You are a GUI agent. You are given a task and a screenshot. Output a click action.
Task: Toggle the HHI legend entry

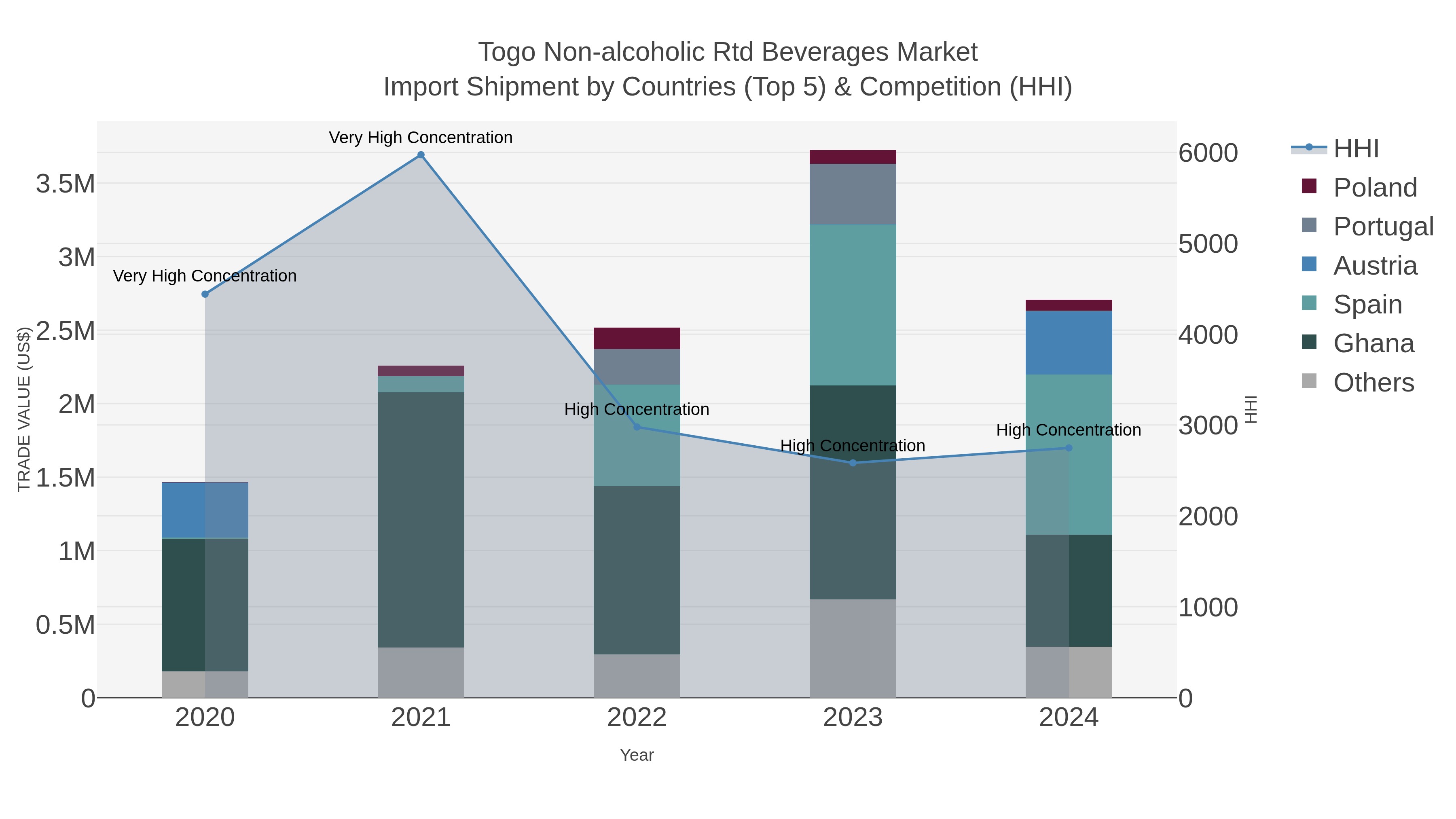pos(1335,149)
